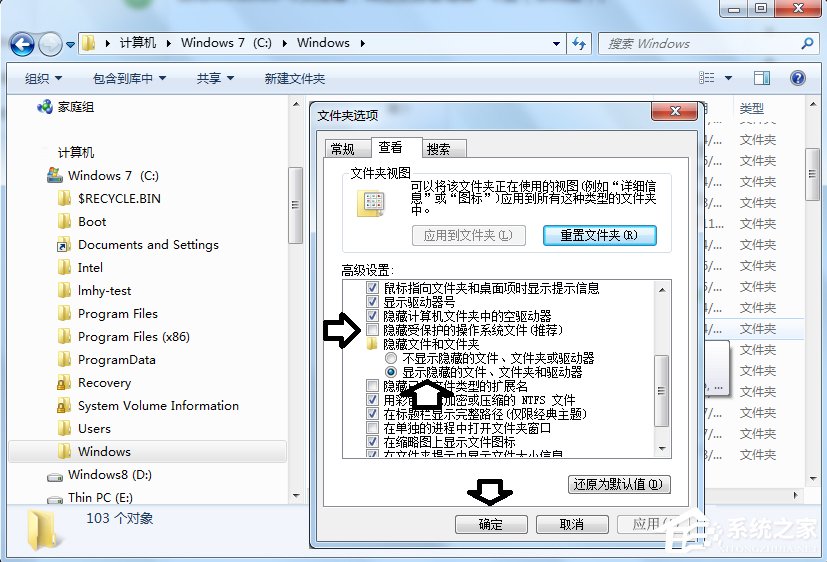The width and height of the screenshot is (827, 562).
Task: Expand the 共享 dropdown in toolbar
Action: tap(215, 78)
